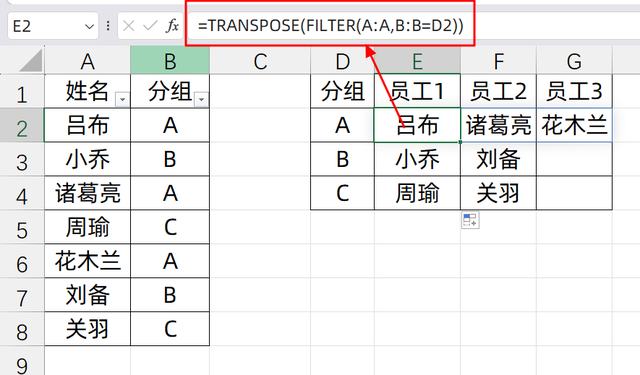Expand the Name Box dropdown arrow
640x375 pixels.
pos(89,27)
